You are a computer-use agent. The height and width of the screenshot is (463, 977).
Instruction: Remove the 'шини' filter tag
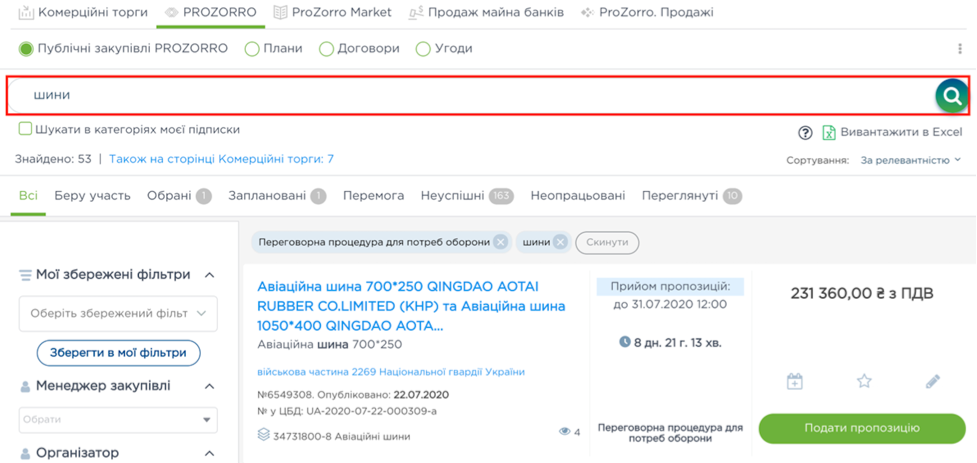tap(560, 242)
